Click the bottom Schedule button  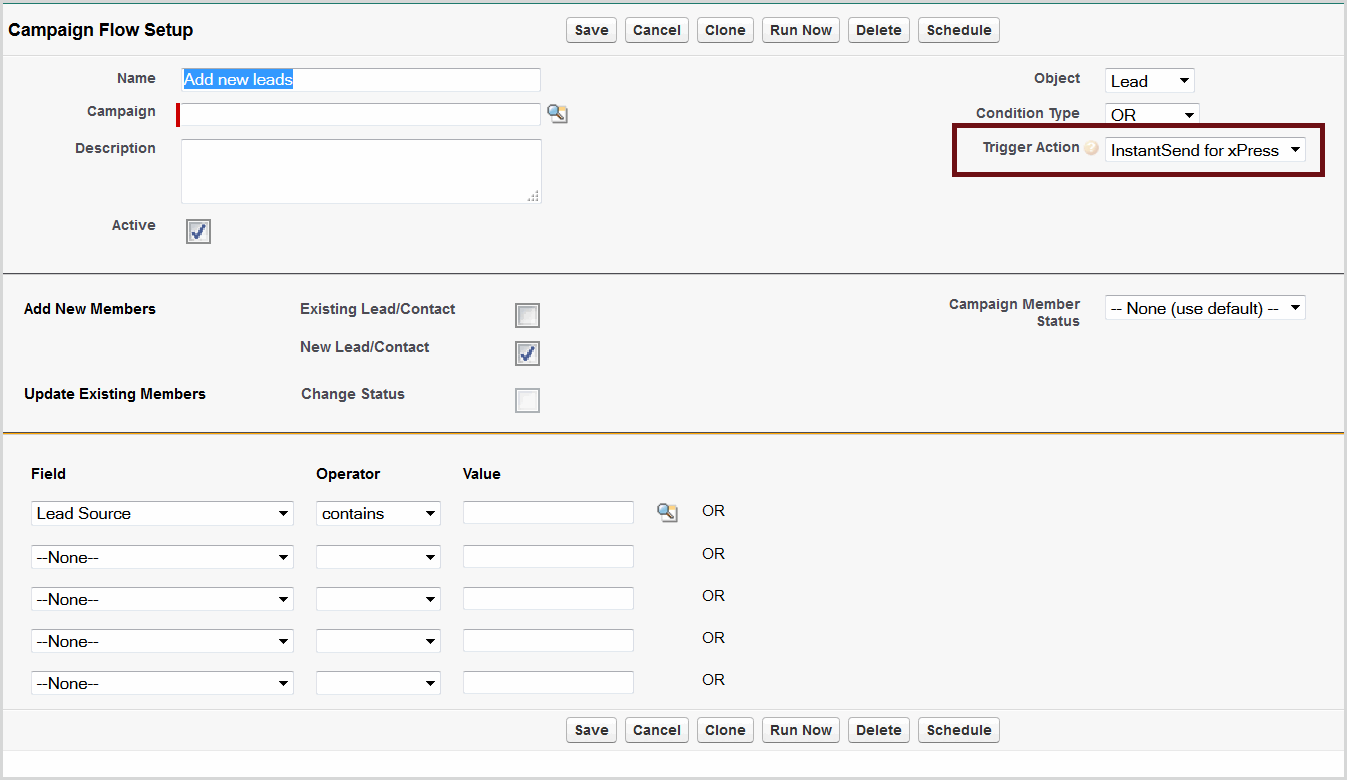(958, 730)
